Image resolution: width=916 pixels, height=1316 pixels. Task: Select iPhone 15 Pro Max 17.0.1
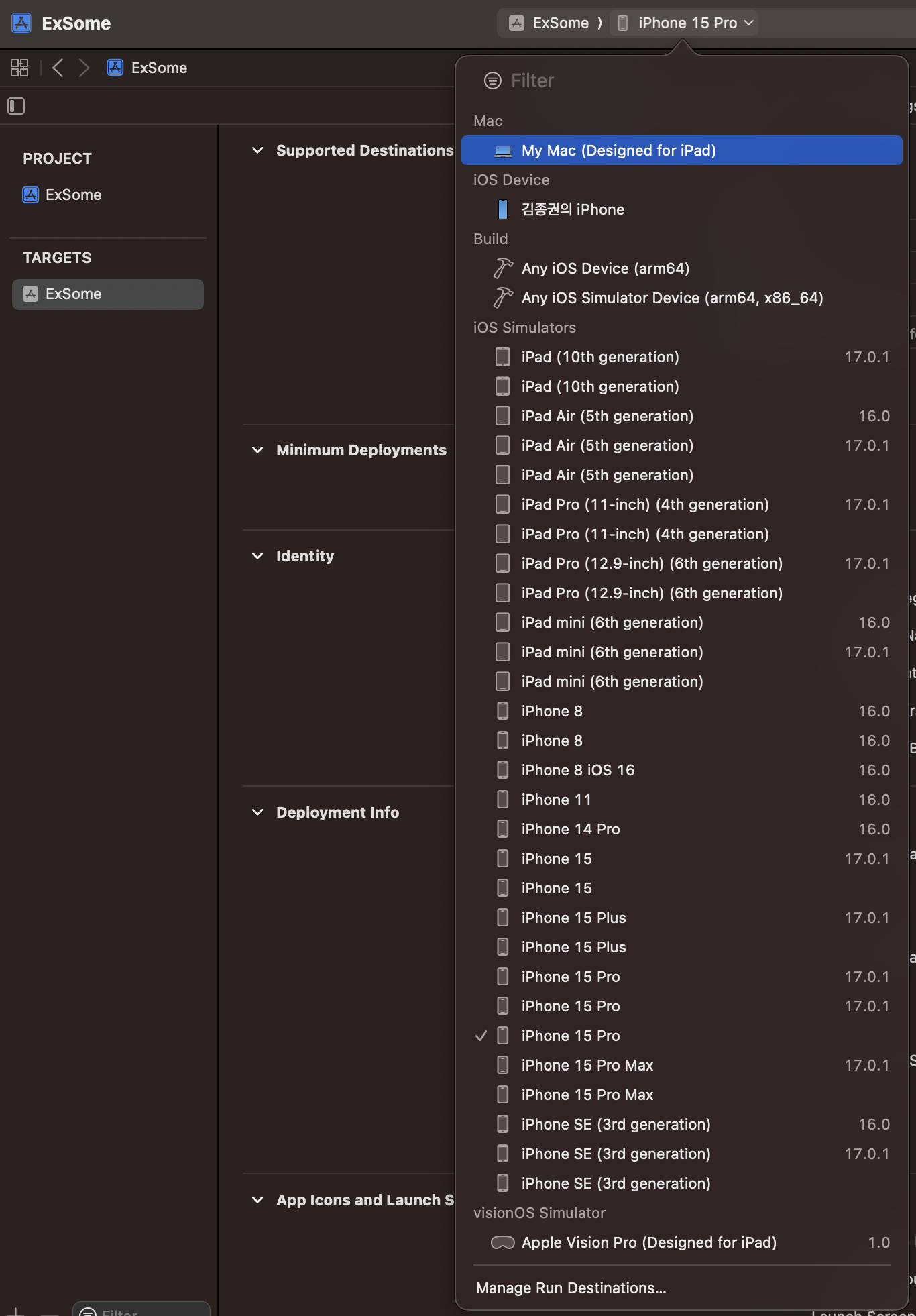click(x=682, y=1065)
